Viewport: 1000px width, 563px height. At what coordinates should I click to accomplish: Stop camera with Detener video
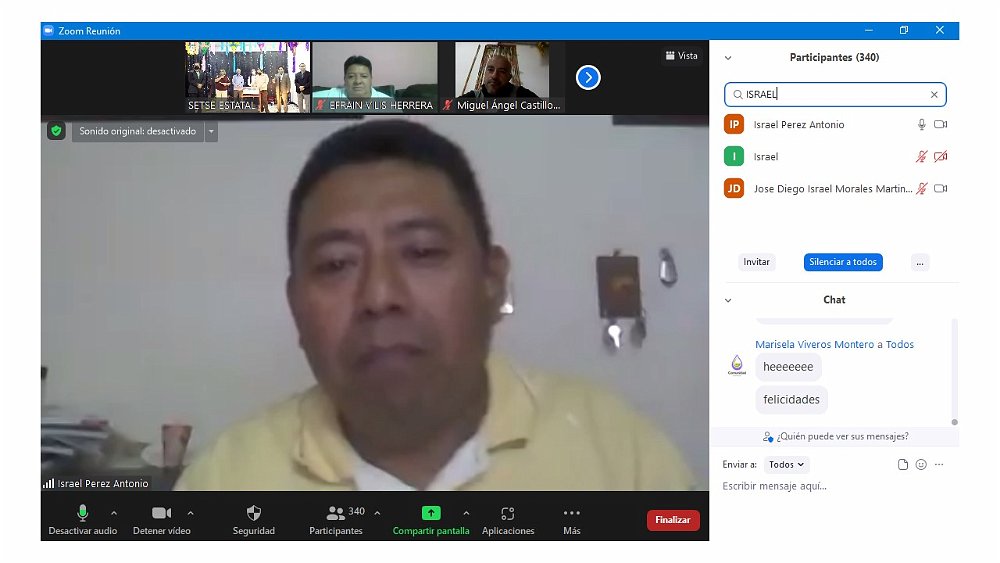point(161,513)
